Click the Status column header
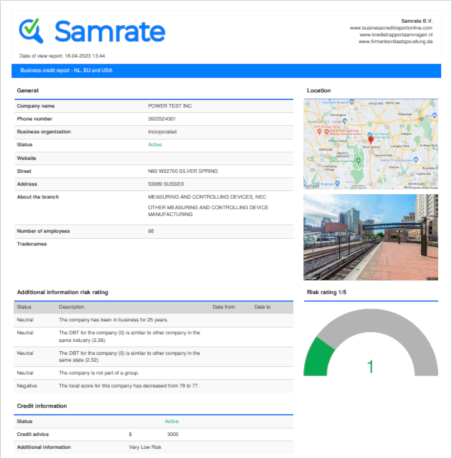Screen dimensions: 452x458 click(x=24, y=307)
